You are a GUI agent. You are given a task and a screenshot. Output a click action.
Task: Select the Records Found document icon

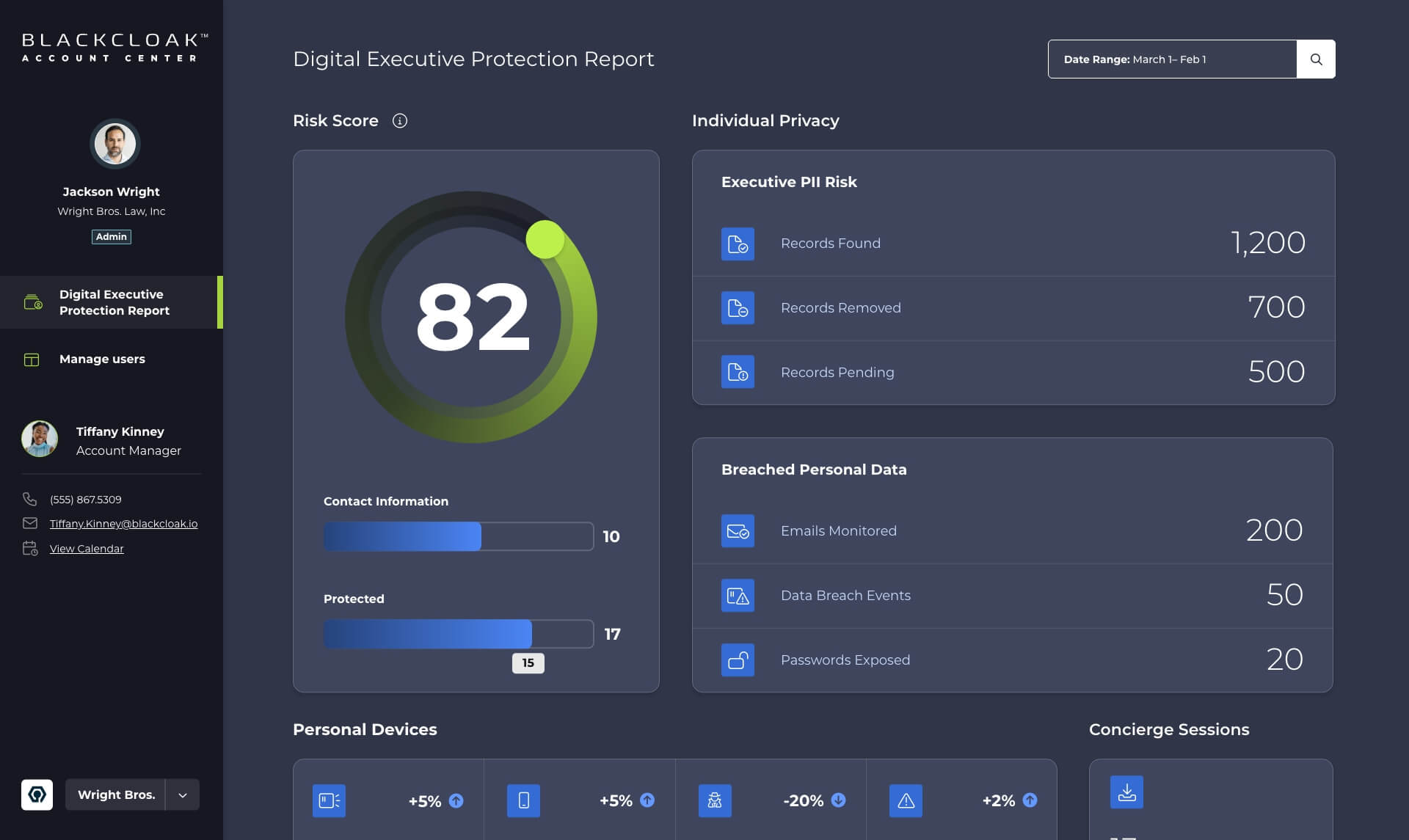738,244
